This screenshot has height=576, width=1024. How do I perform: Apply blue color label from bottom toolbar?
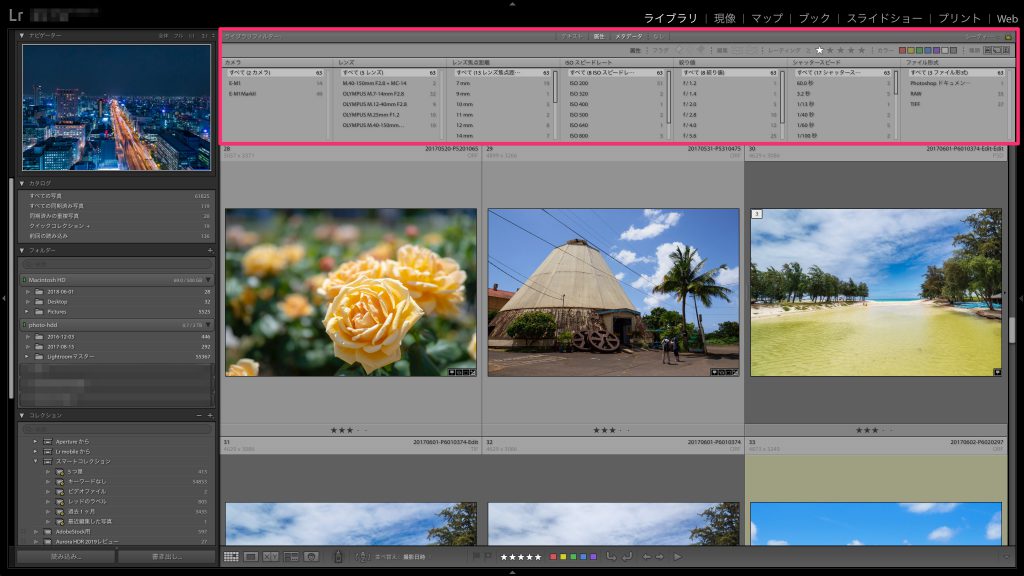tap(583, 557)
